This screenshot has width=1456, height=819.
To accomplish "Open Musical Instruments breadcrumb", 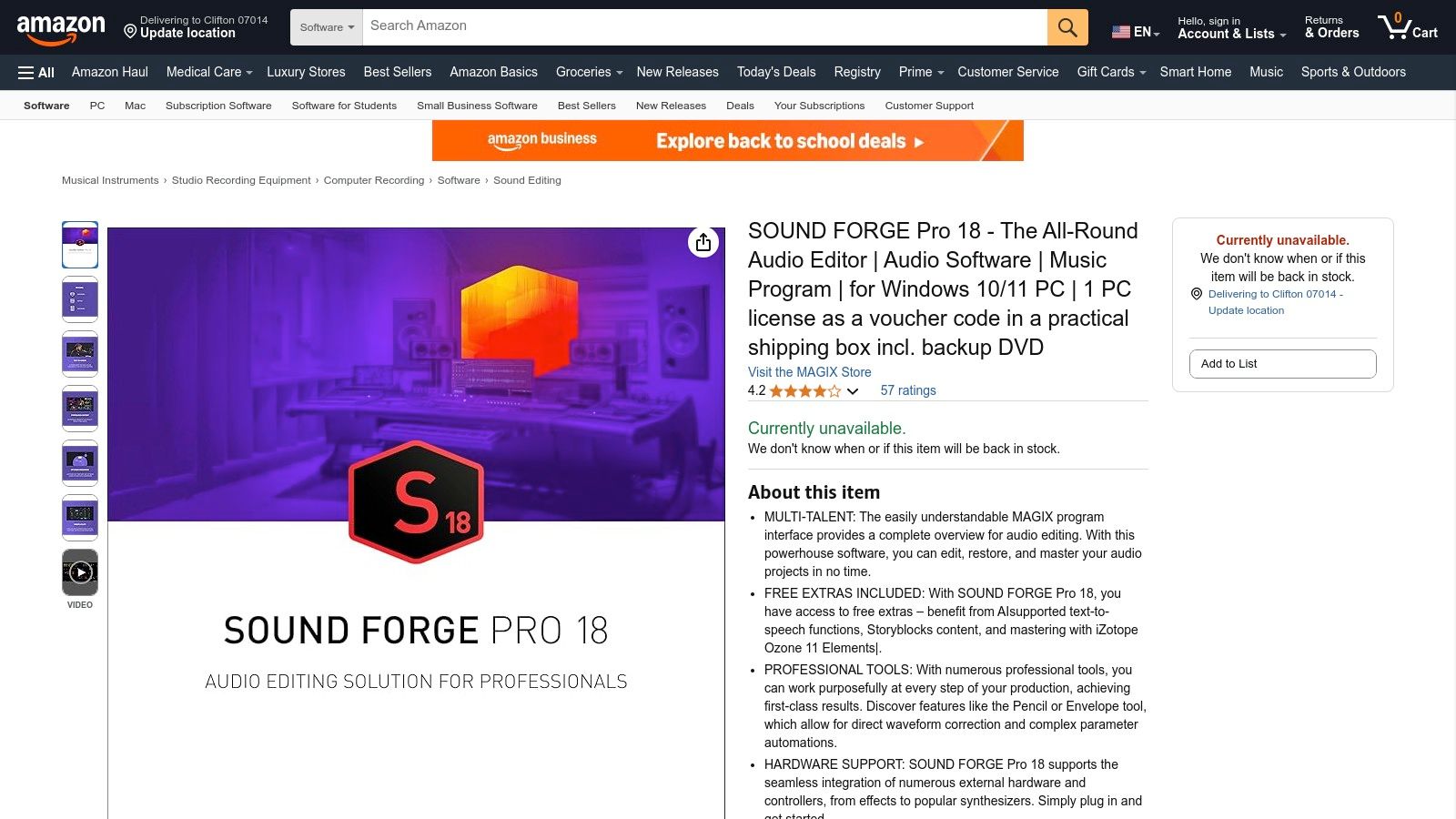I will click(x=110, y=180).
